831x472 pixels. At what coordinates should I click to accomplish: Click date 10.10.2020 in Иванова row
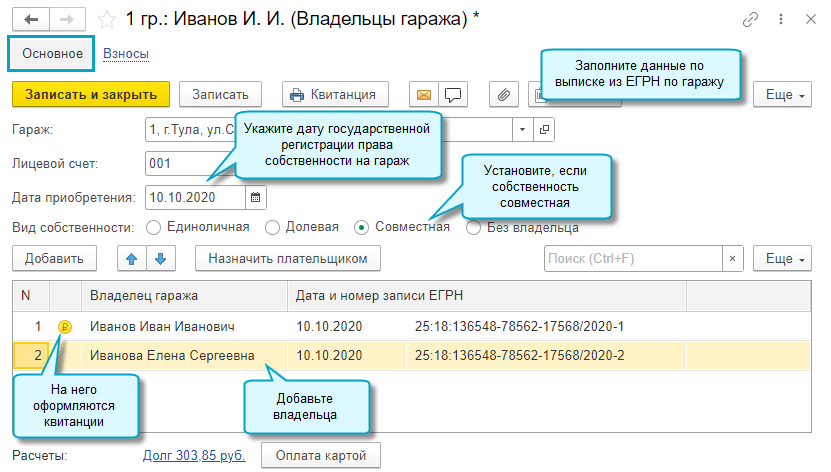tap(329, 355)
